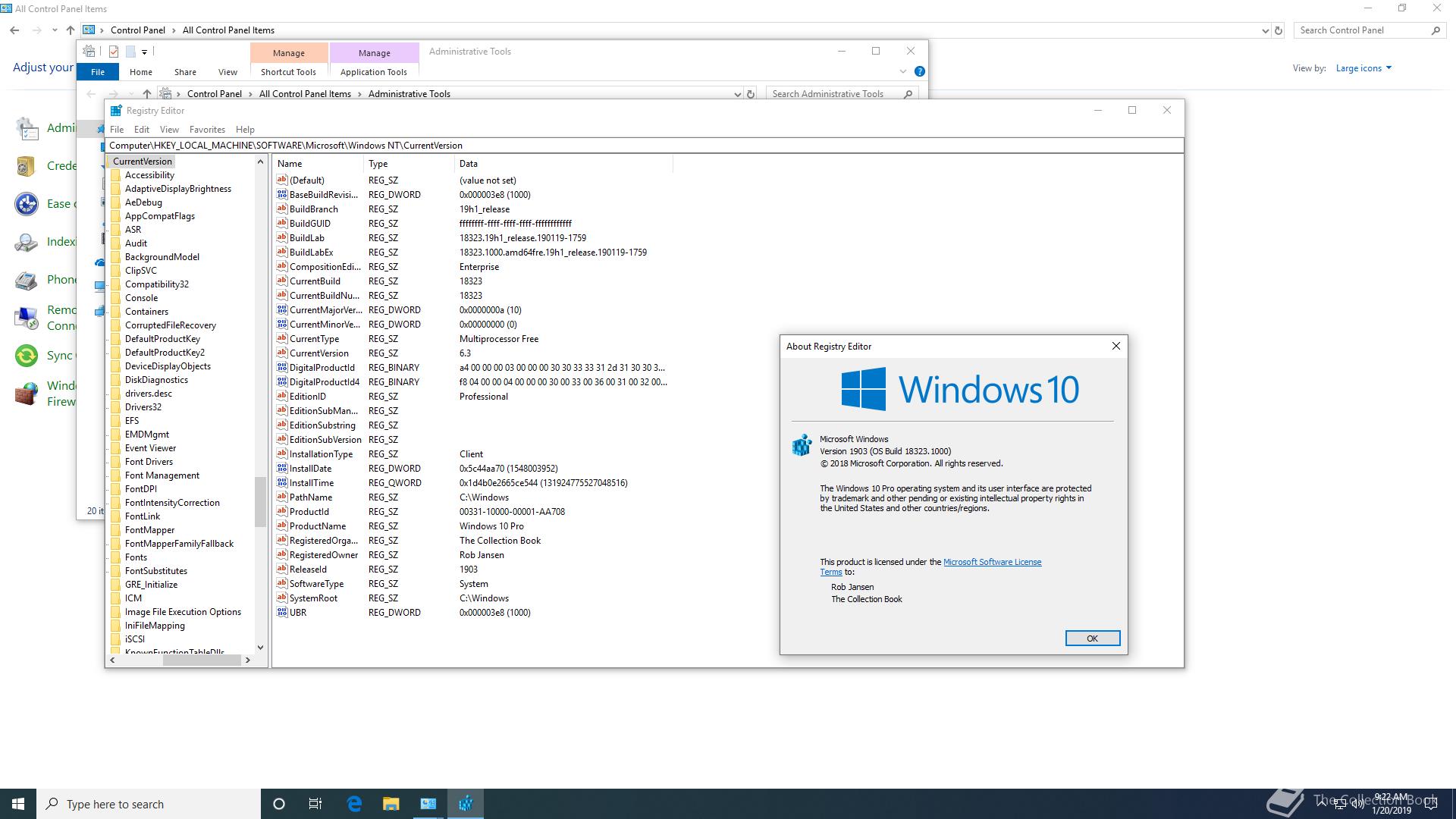Viewport: 1456px width, 819px height.
Task: Close the About Registry Editor dialog
Action: click(1116, 346)
